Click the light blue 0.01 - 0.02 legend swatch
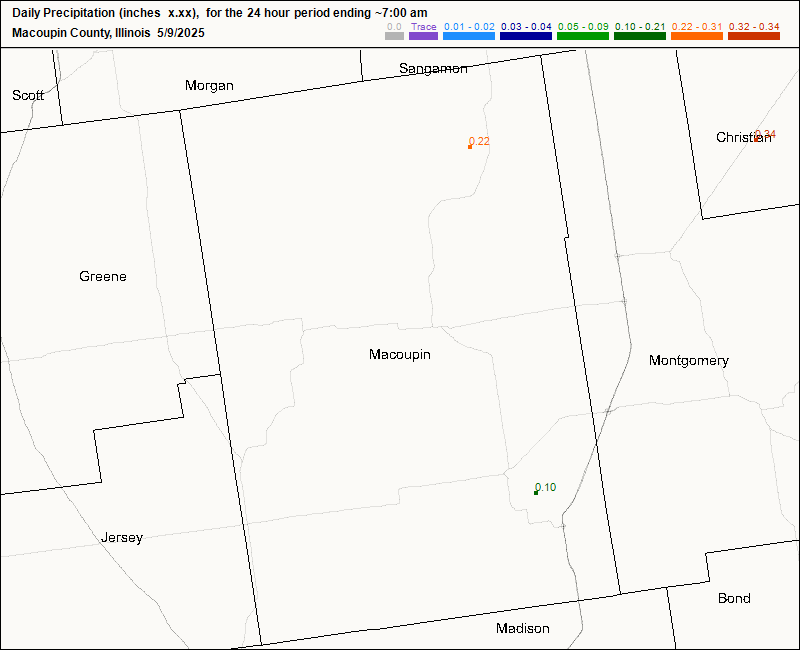This screenshot has height=650, width=800. 469,36
